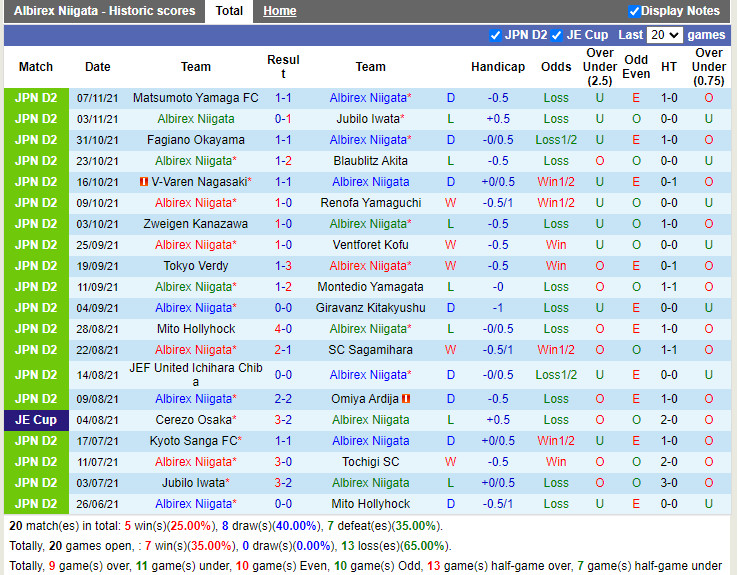Click the Handicap column header
The height and width of the screenshot is (575, 738).
498,67
